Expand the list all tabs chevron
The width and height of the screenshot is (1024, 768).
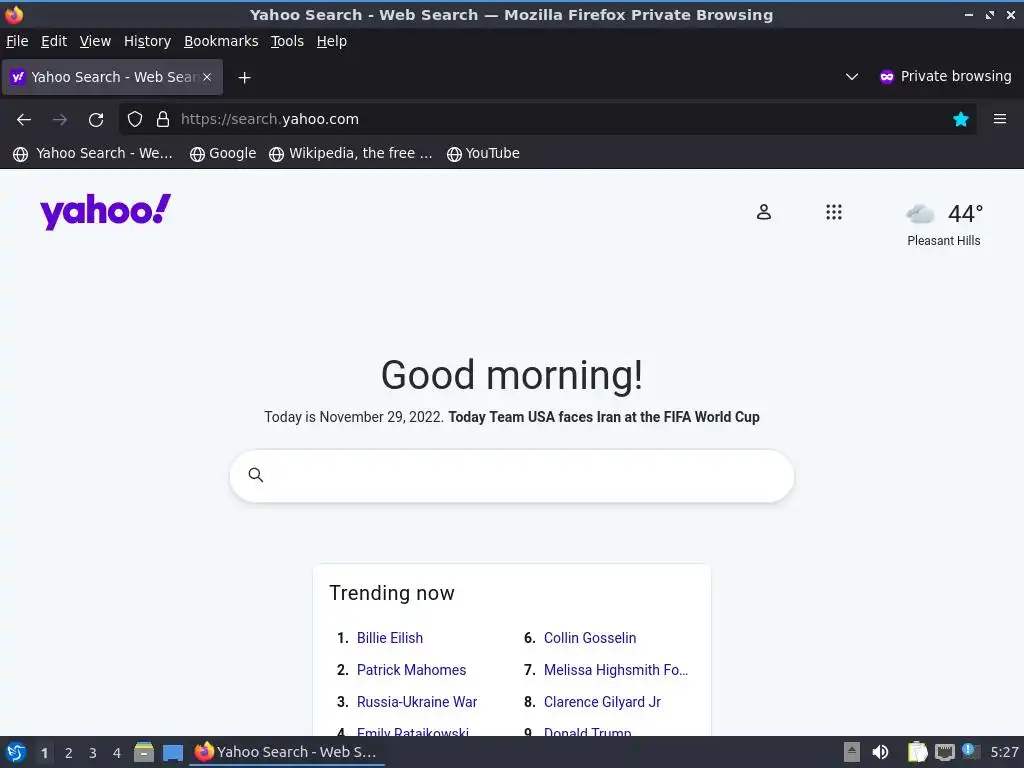[852, 77]
